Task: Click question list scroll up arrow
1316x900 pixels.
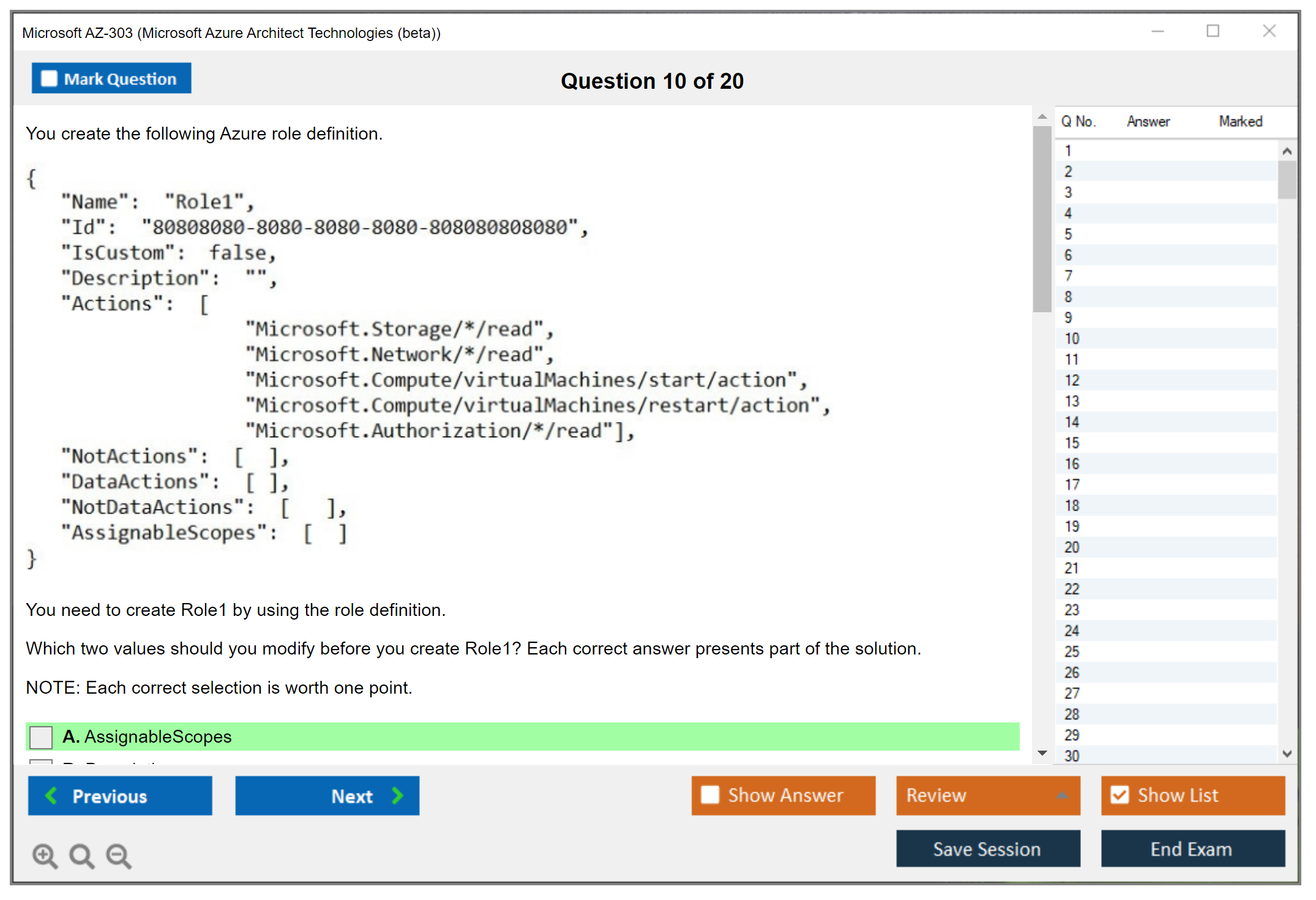Action: click(x=1287, y=151)
